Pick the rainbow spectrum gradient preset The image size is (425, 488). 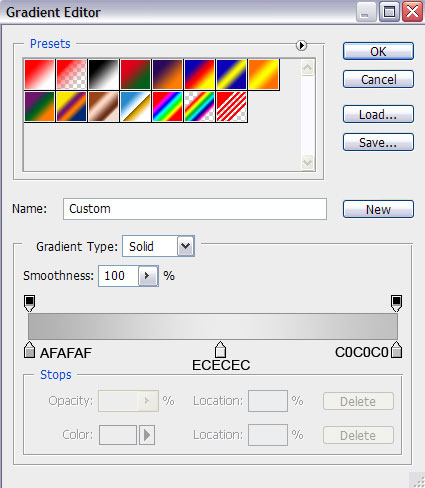coord(167,107)
